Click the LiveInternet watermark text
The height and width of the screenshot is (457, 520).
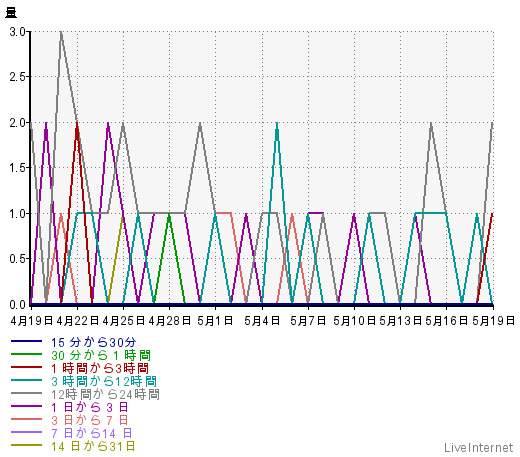click(479, 447)
